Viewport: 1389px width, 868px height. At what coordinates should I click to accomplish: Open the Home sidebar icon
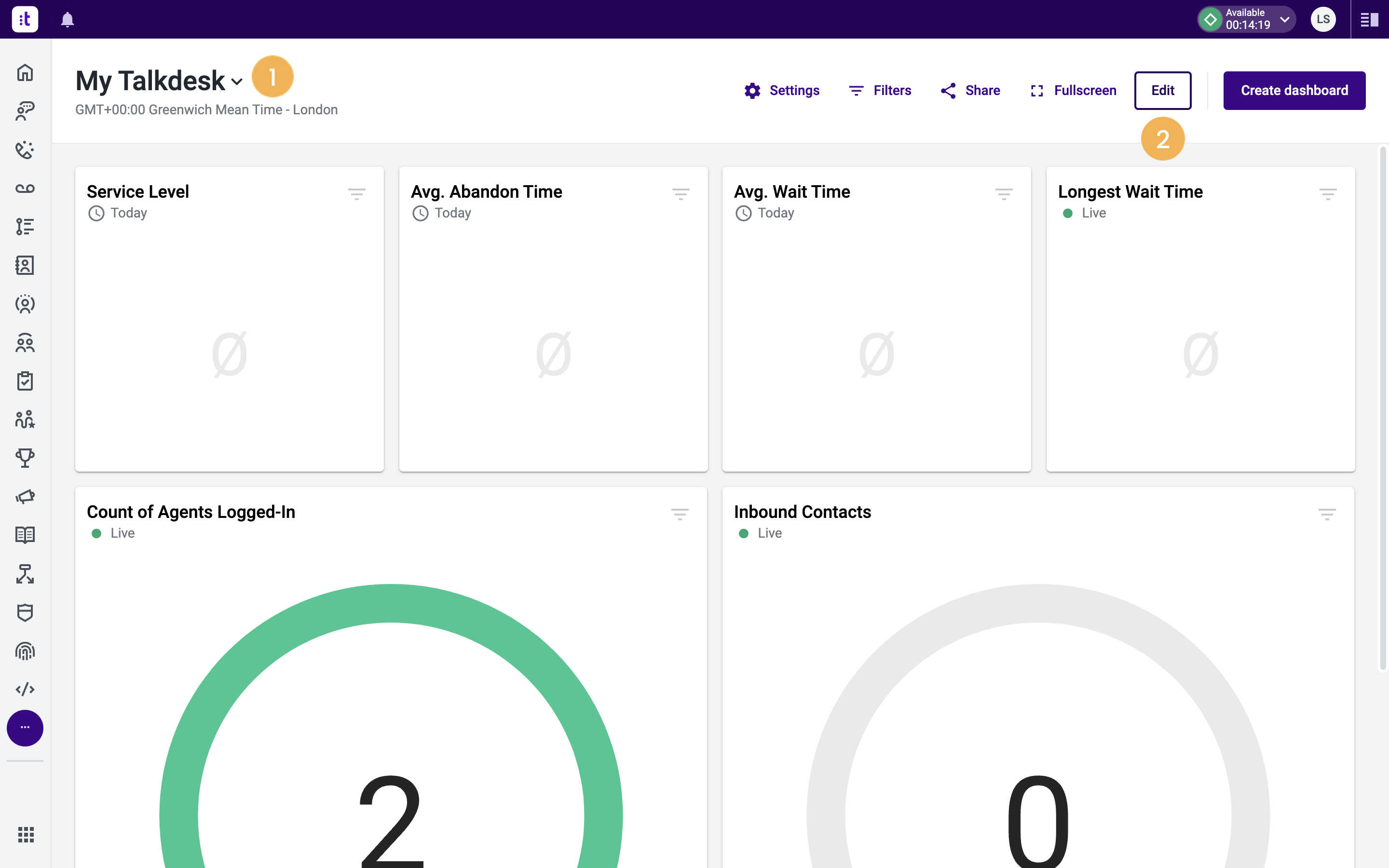[x=25, y=73]
